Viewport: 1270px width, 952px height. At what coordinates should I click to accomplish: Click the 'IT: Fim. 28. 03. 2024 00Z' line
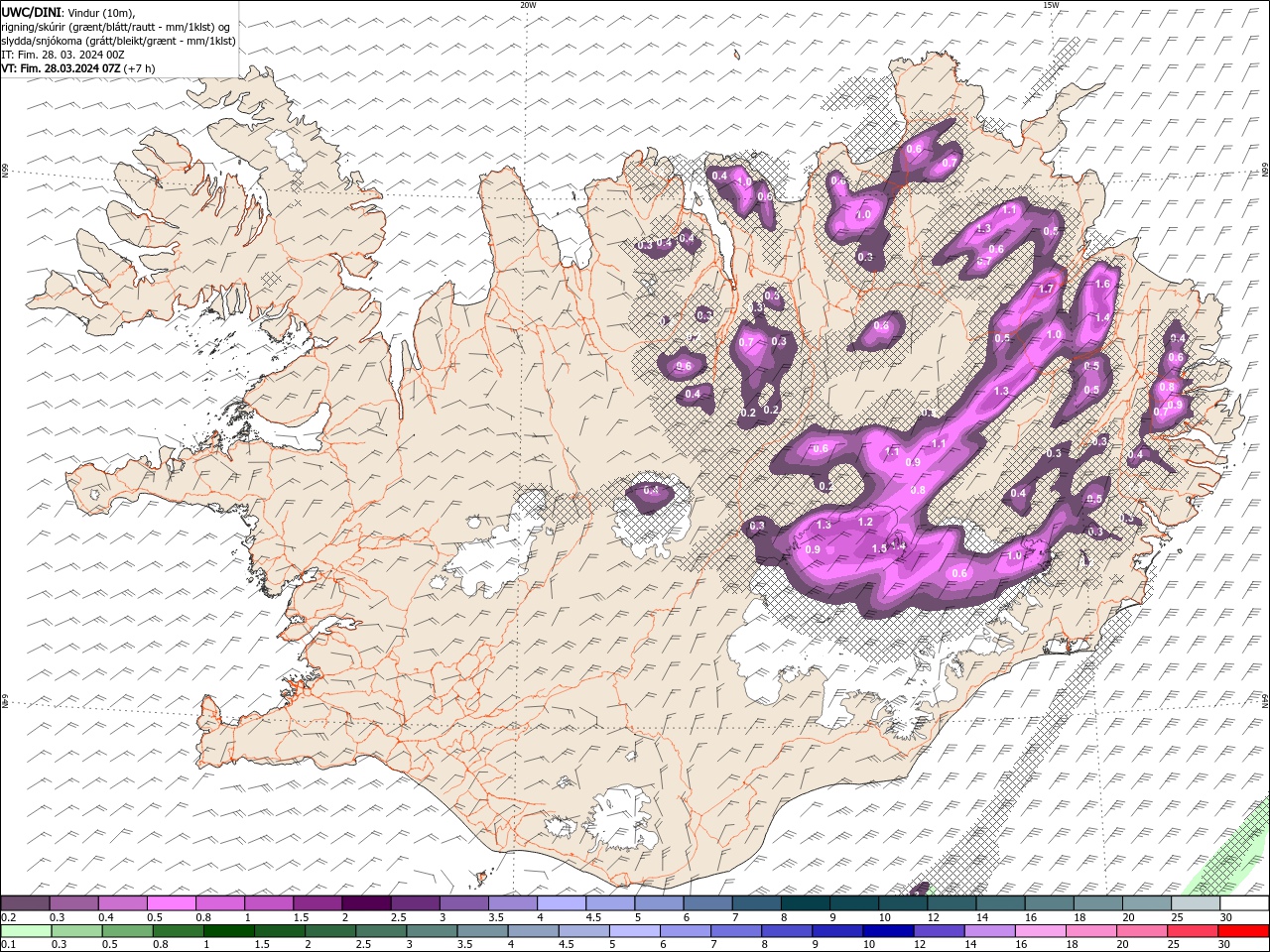coord(63,55)
